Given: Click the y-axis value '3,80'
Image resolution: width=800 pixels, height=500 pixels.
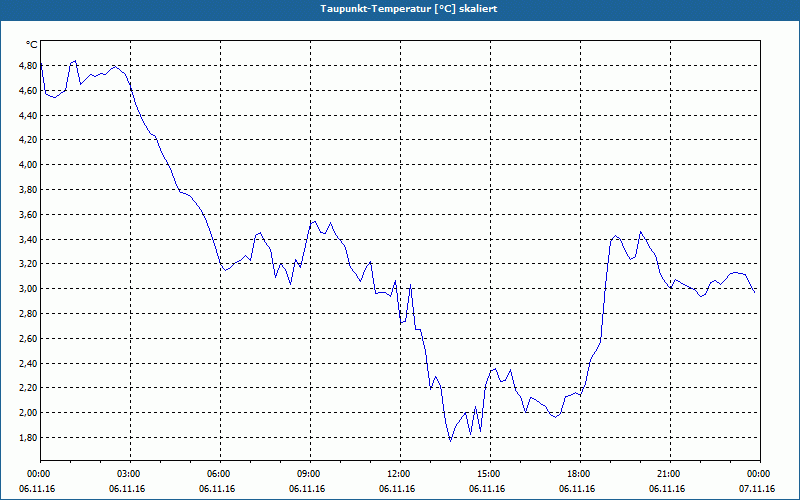Looking at the screenshot, I should coord(29,190).
